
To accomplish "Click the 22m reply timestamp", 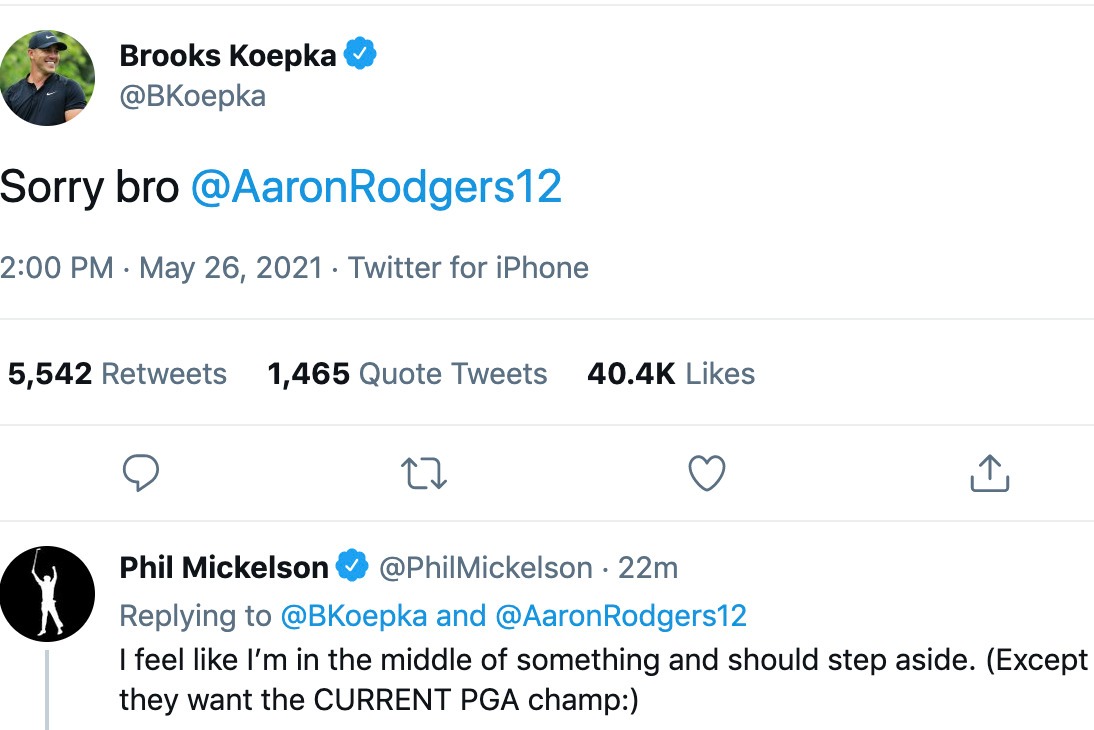I will point(648,568).
